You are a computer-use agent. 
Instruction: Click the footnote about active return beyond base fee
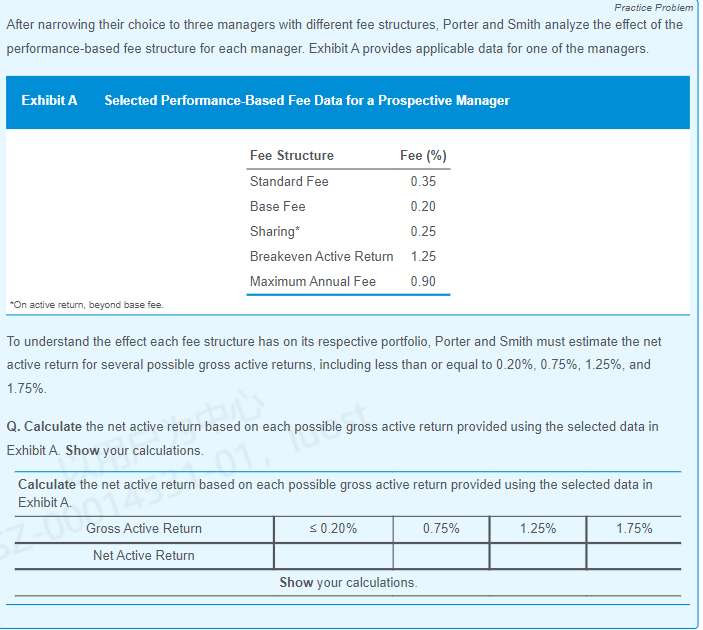(x=85, y=304)
